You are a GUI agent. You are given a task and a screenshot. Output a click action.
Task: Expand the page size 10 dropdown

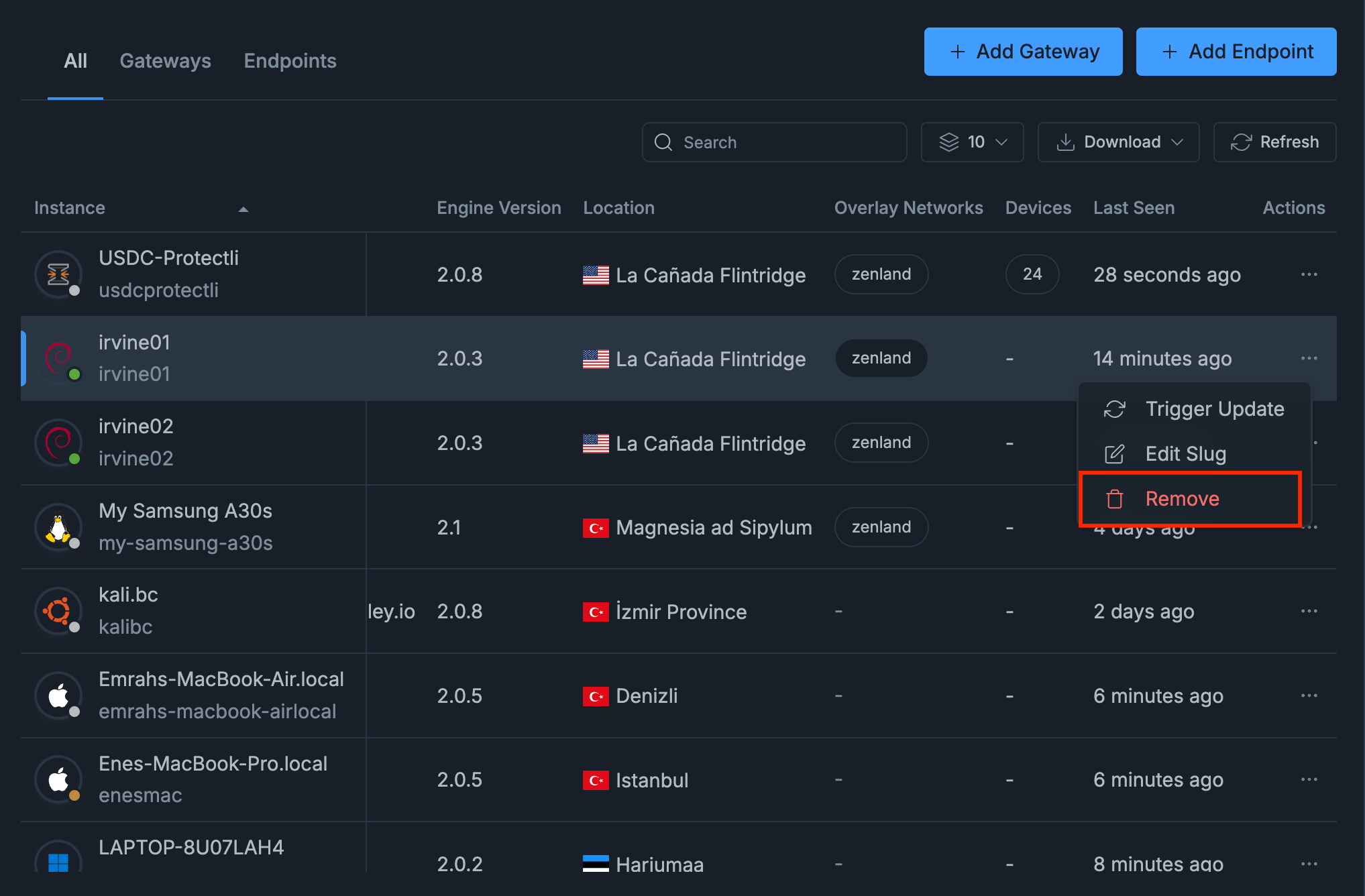972,142
